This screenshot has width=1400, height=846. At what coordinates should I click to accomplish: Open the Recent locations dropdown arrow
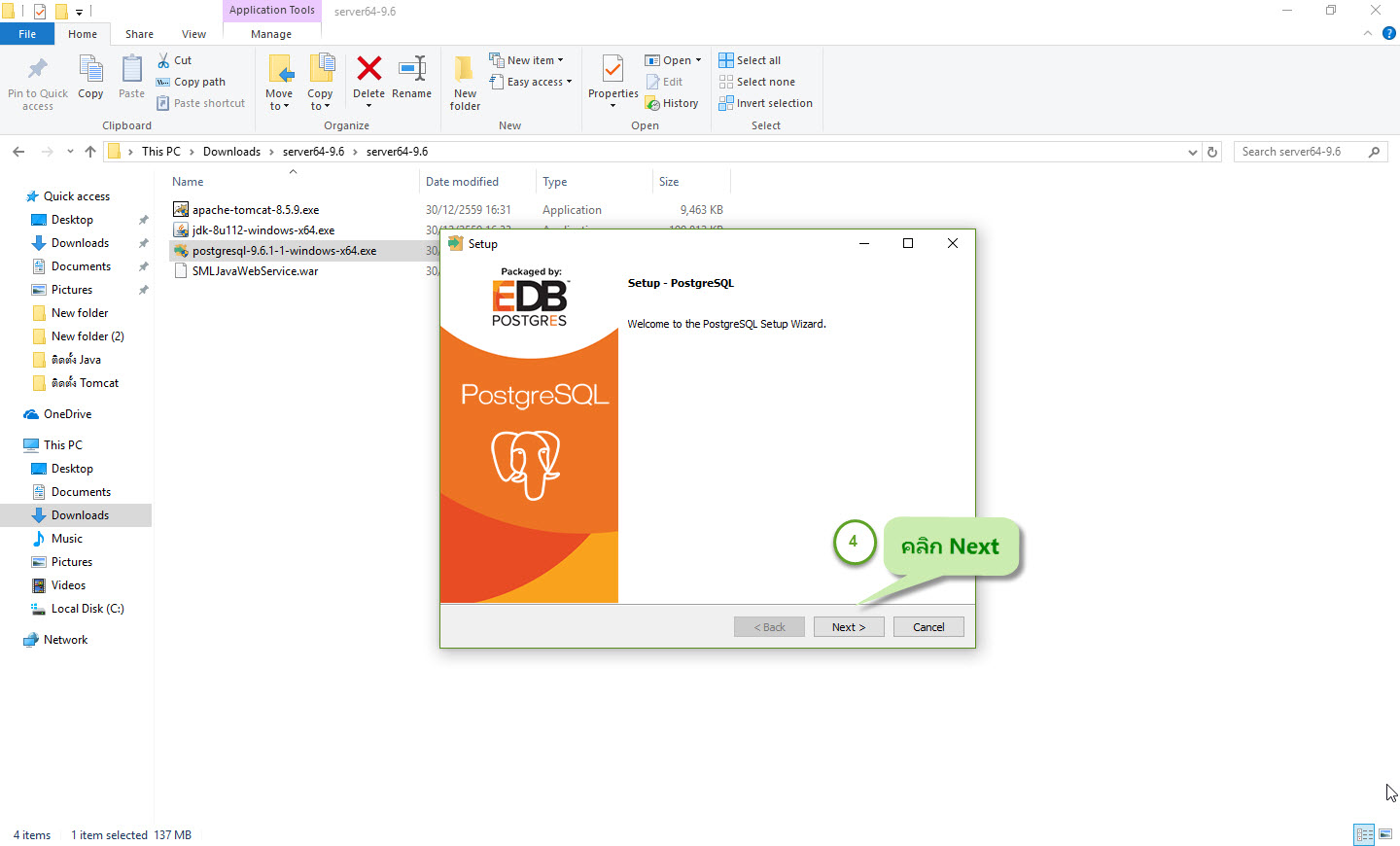(x=70, y=152)
